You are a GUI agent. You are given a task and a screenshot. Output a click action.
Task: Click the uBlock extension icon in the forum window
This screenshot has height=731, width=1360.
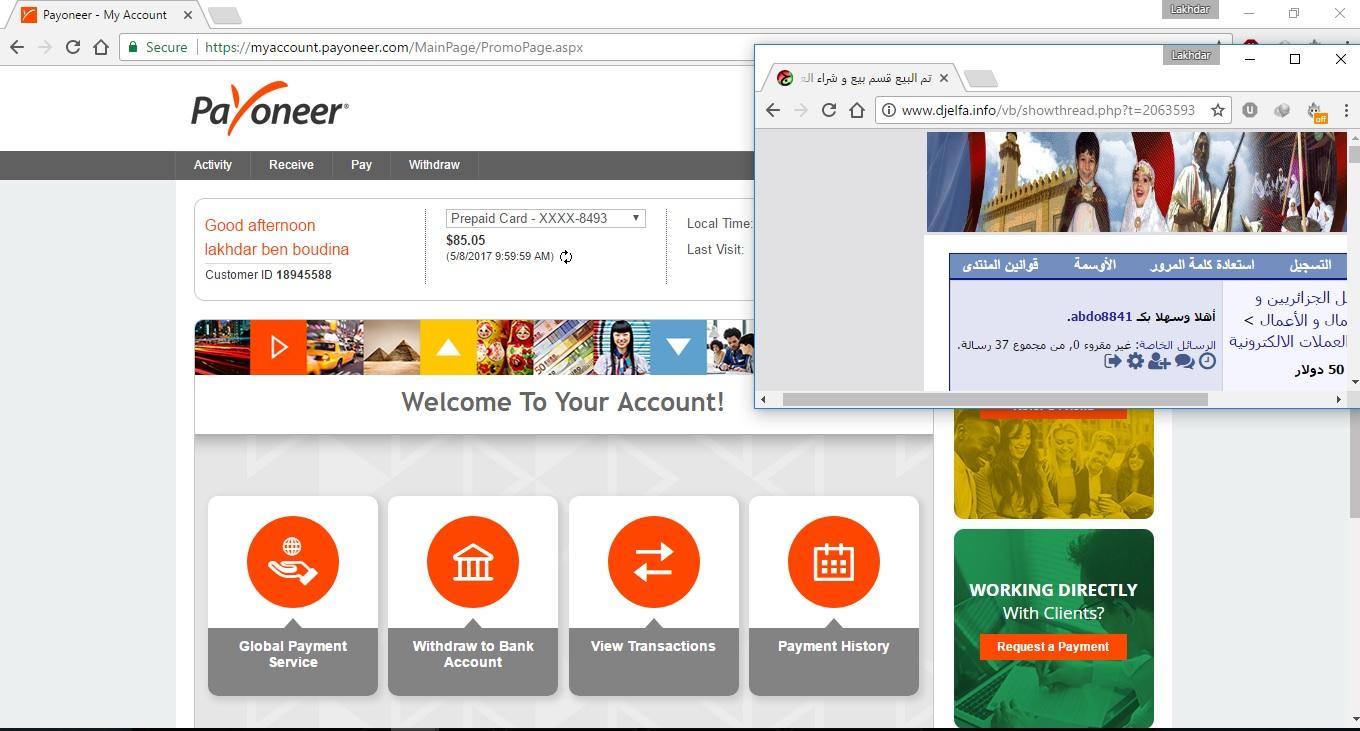coord(1250,110)
